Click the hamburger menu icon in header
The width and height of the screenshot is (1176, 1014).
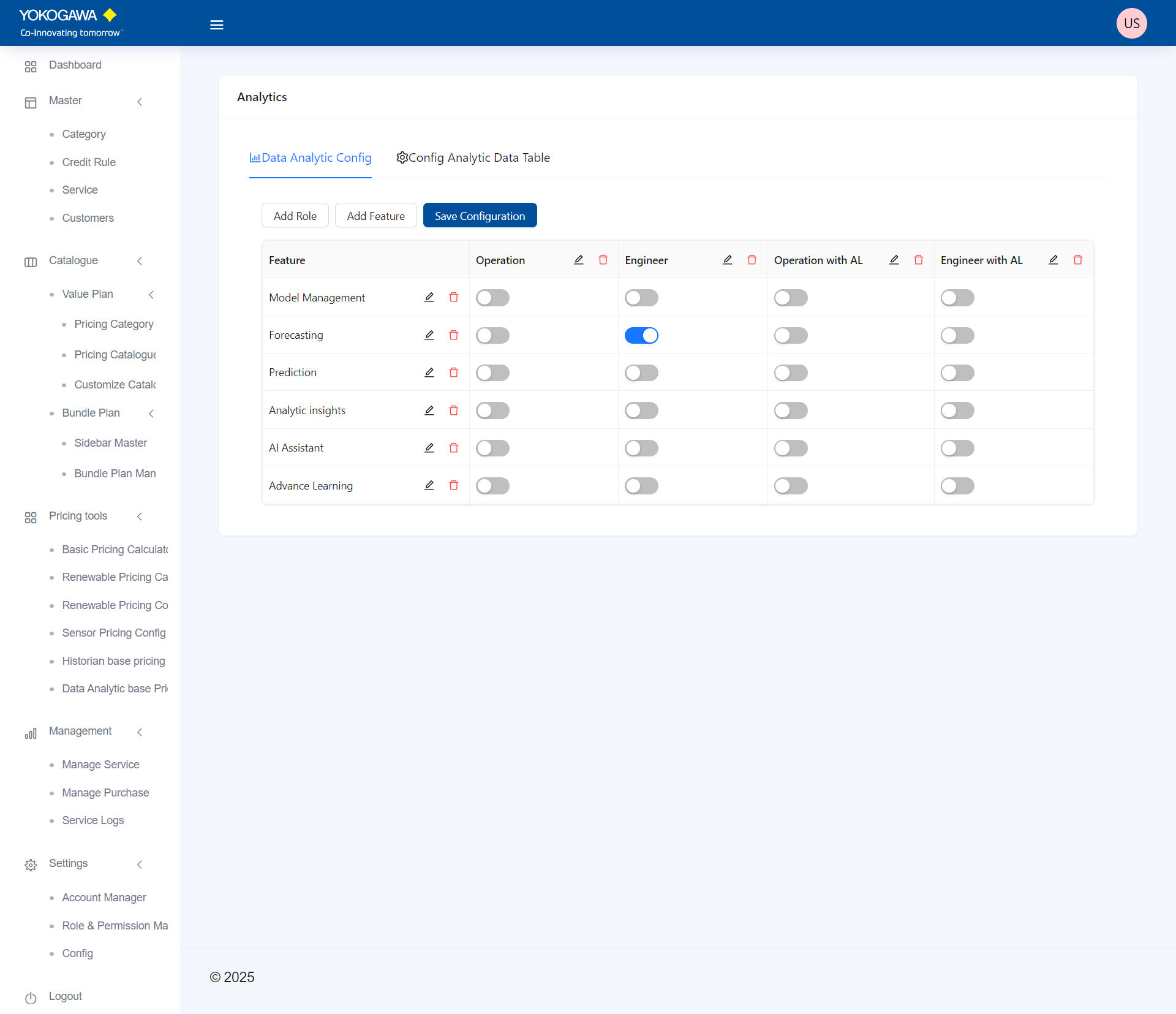click(x=216, y=25)
